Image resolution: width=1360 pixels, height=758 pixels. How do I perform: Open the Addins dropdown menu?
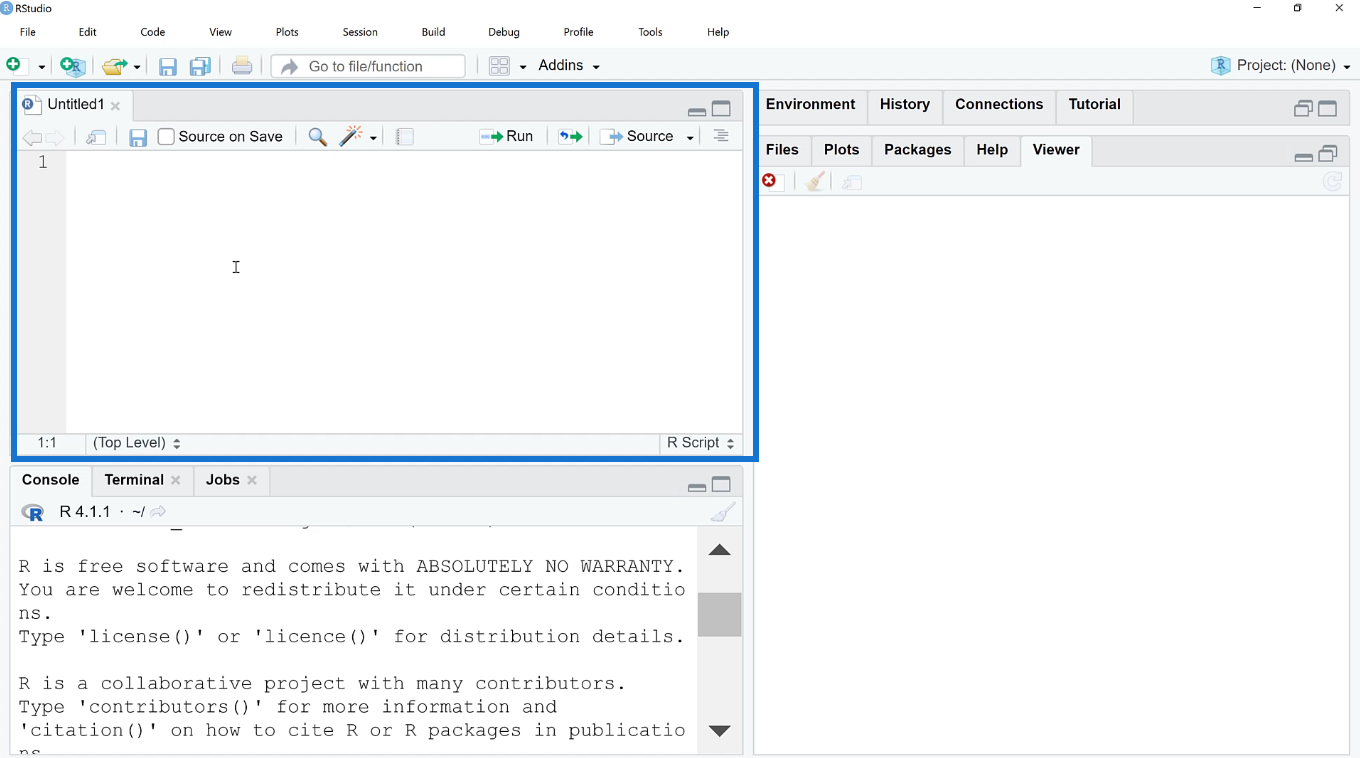click(x=569, y=66)
